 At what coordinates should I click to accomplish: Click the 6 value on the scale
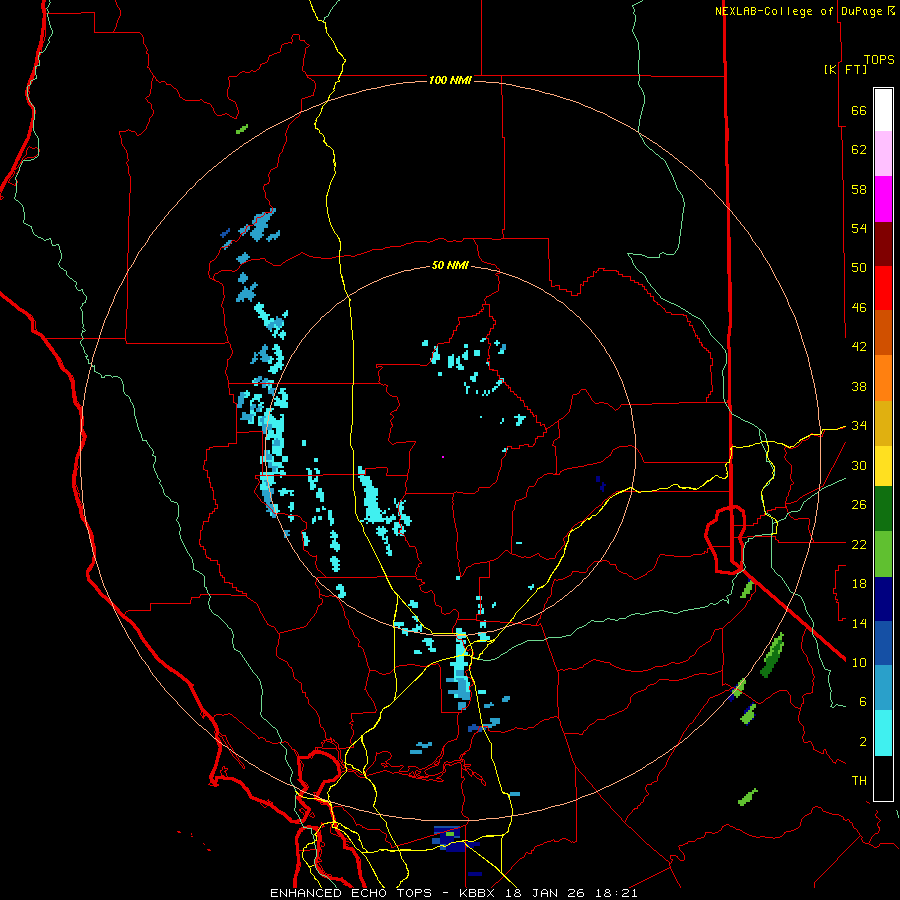click(863, 702)
